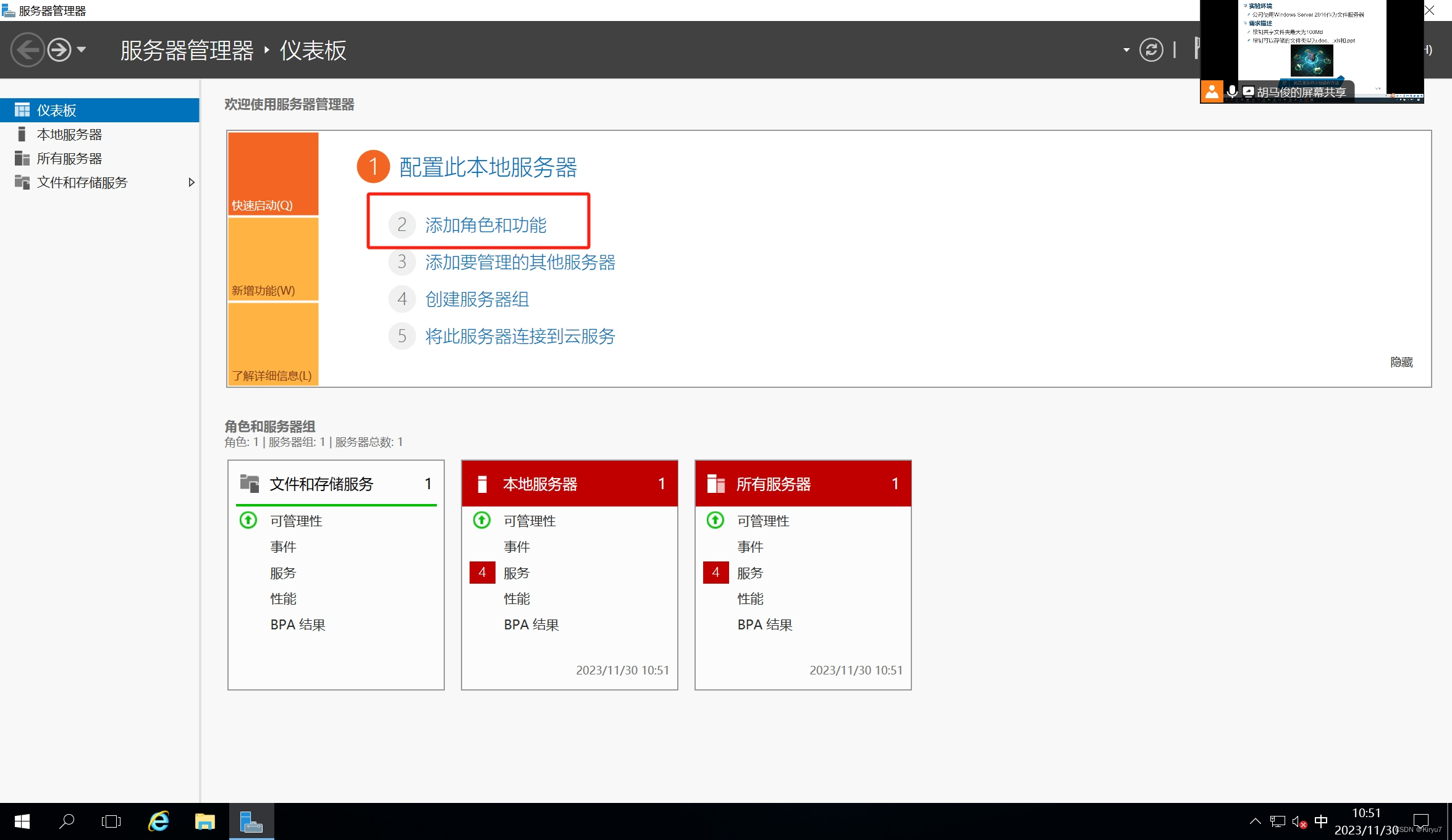Image resolution: width=1452 pixels, height=840 pixels.
Task: Click the Task View taskbar icon
Action: point(111,821)
